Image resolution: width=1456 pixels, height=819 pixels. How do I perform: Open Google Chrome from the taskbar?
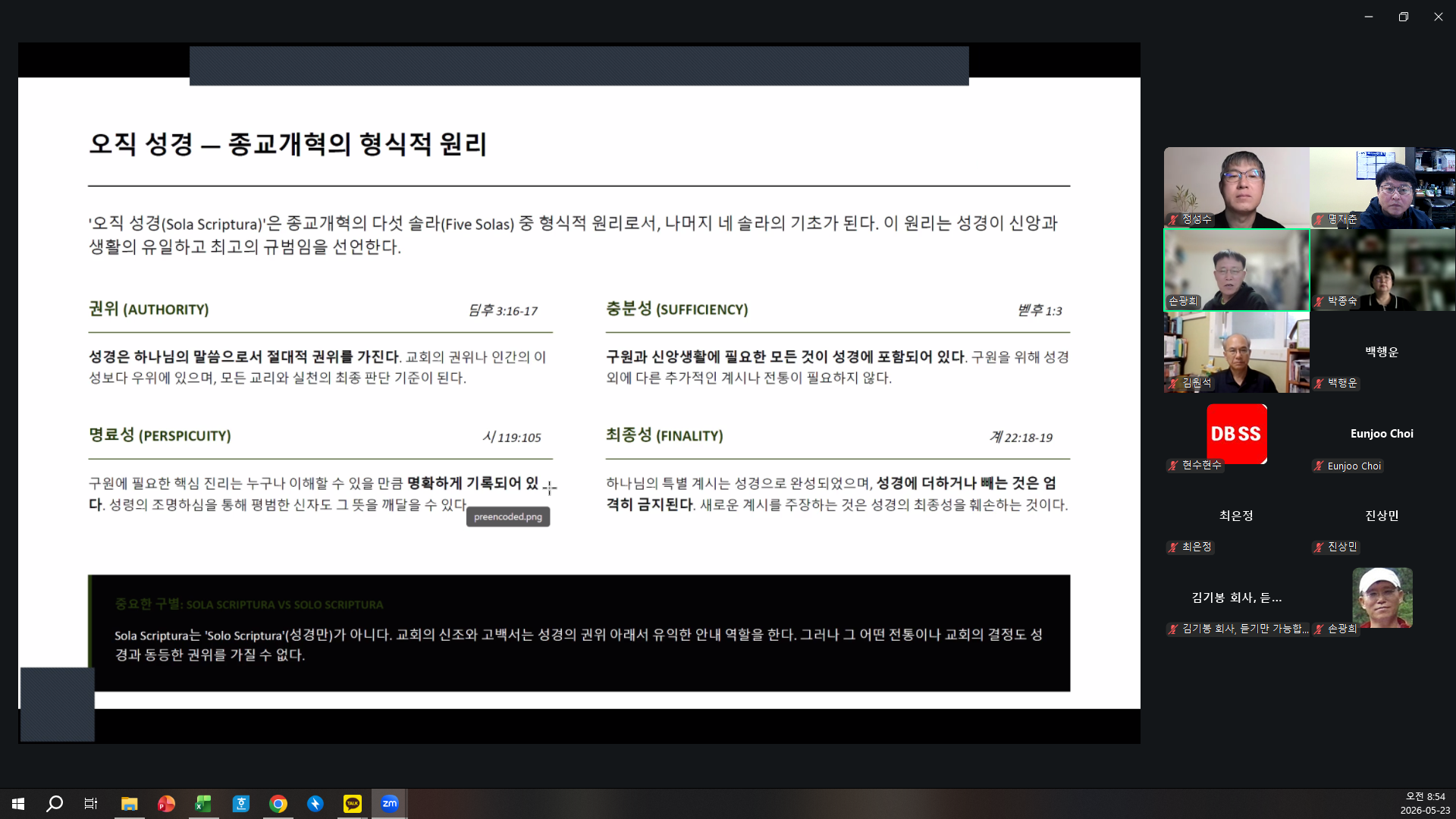(x=278, y=804)
